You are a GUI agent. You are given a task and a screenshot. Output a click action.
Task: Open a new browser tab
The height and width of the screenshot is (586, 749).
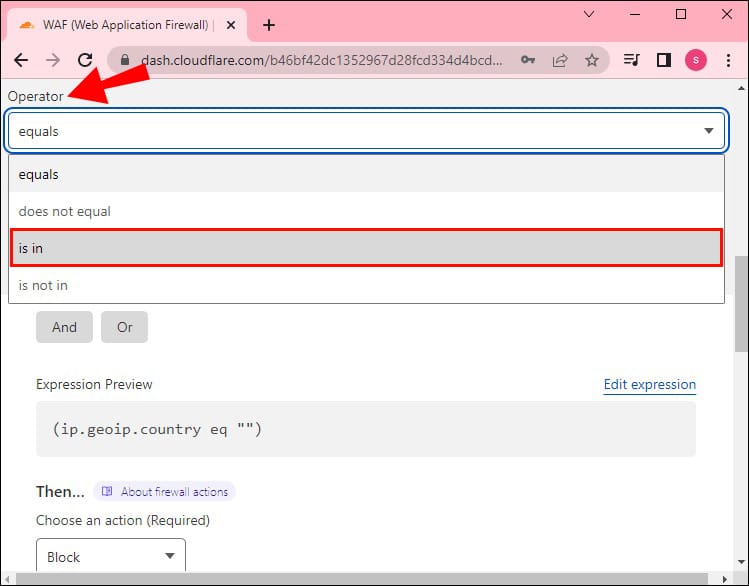[x=268, y=25]
